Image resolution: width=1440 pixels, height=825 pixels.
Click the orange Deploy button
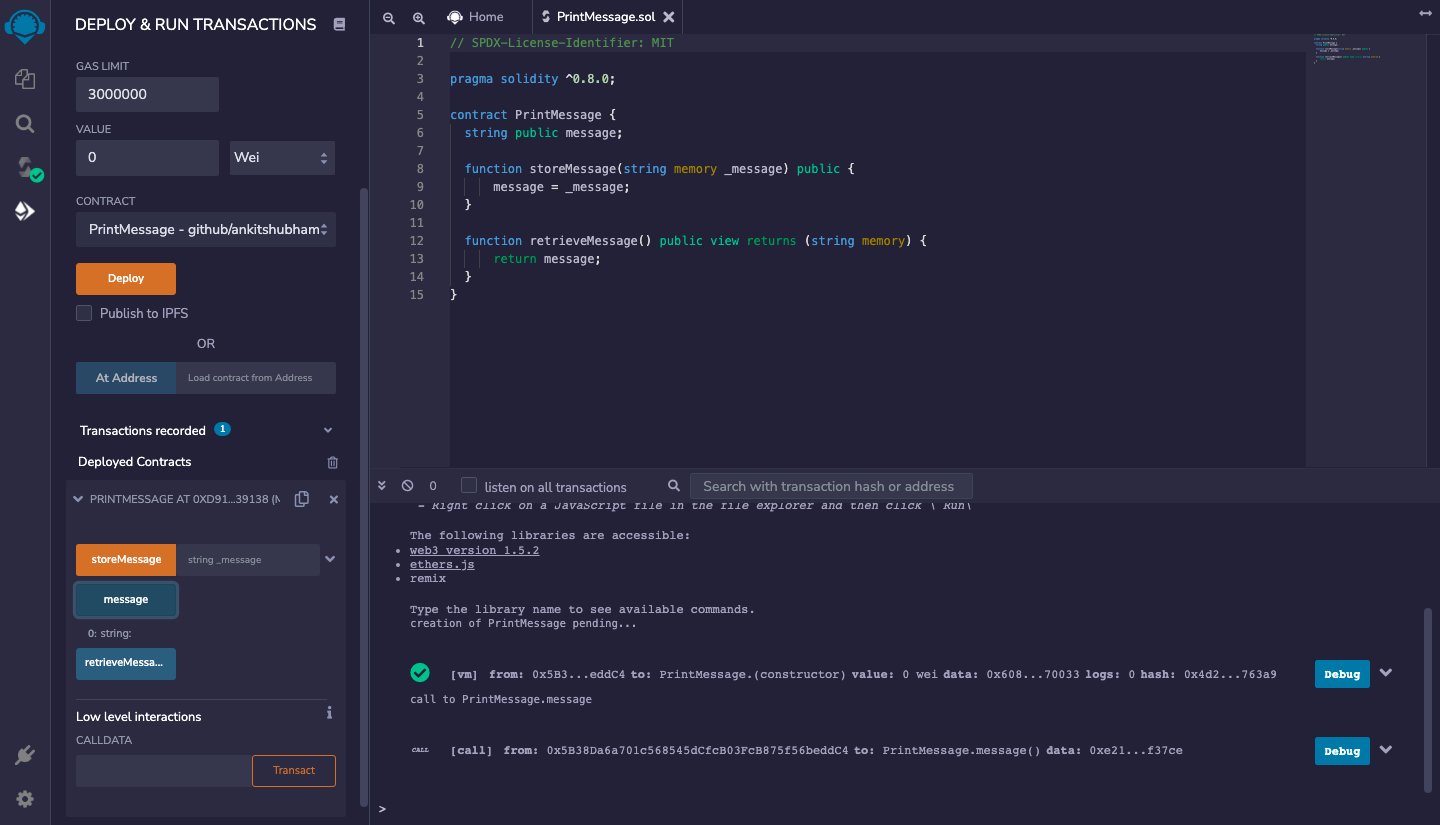(x=126, y=279)
